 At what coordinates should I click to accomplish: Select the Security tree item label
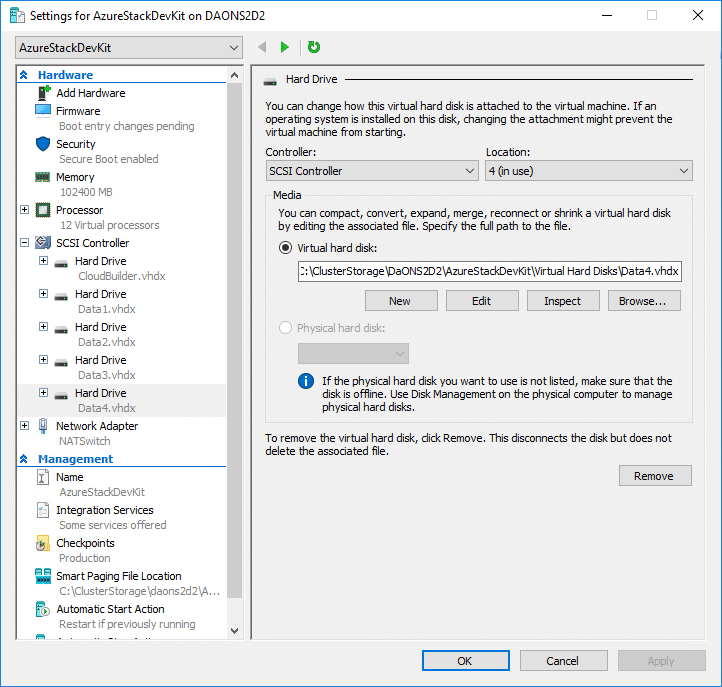(x=76, y=144)
